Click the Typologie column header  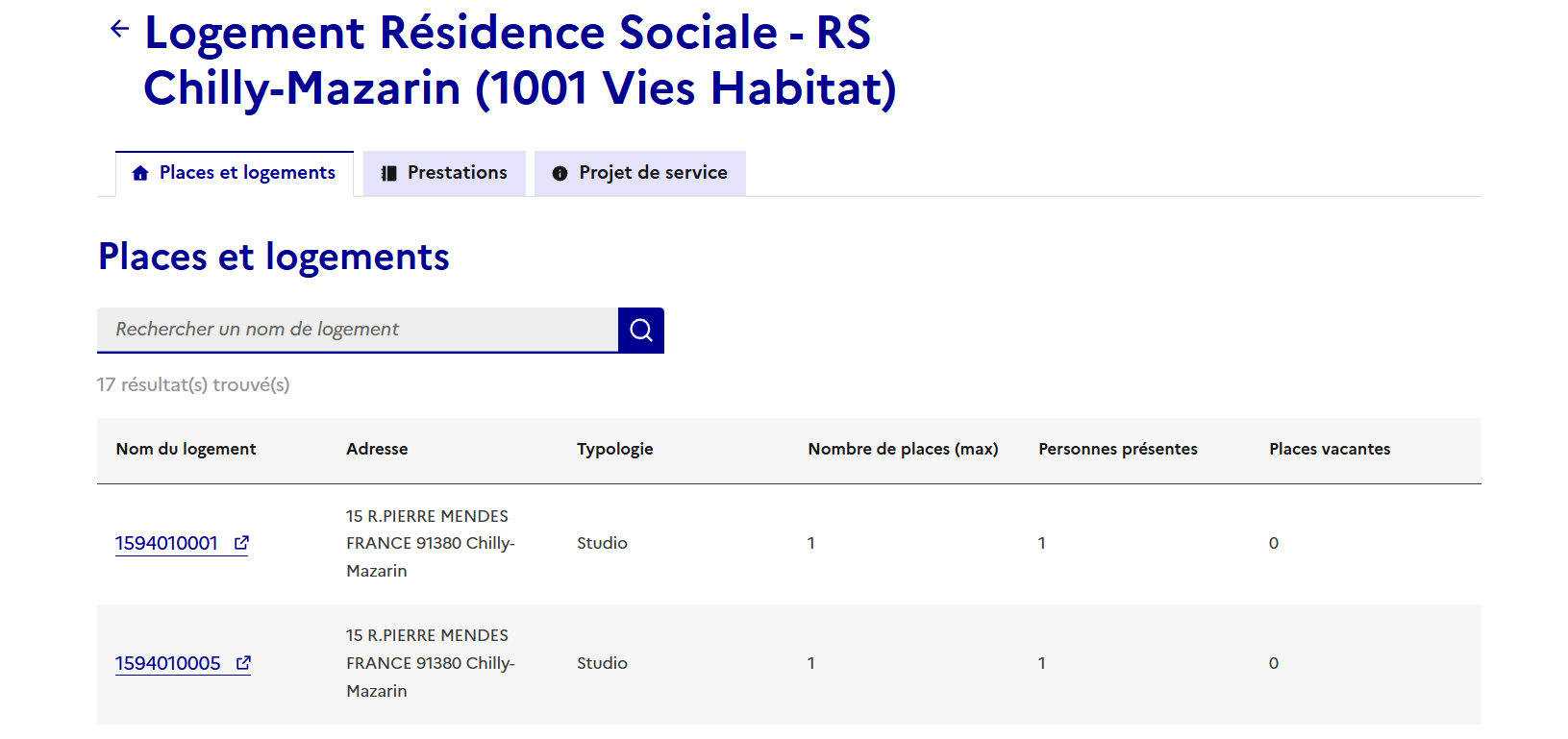(614, 449)
